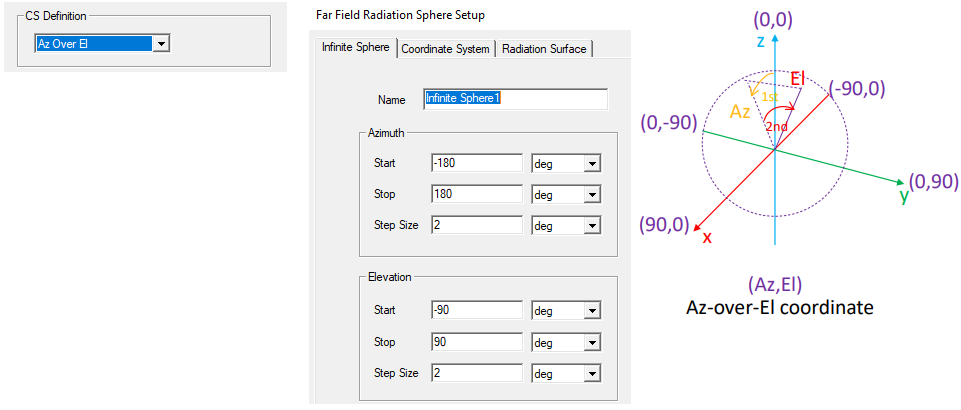This screenshot has height=410, width=961.
Task: Open the Elevation Start unit dropdown
Action: [x=592, y=311]
